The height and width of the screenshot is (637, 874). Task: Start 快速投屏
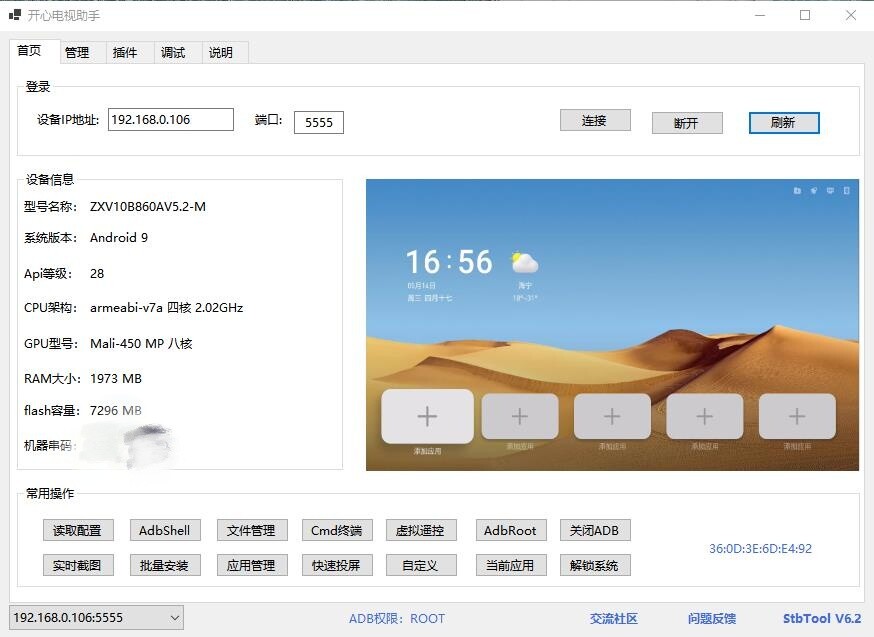click(x=337, y=565)
